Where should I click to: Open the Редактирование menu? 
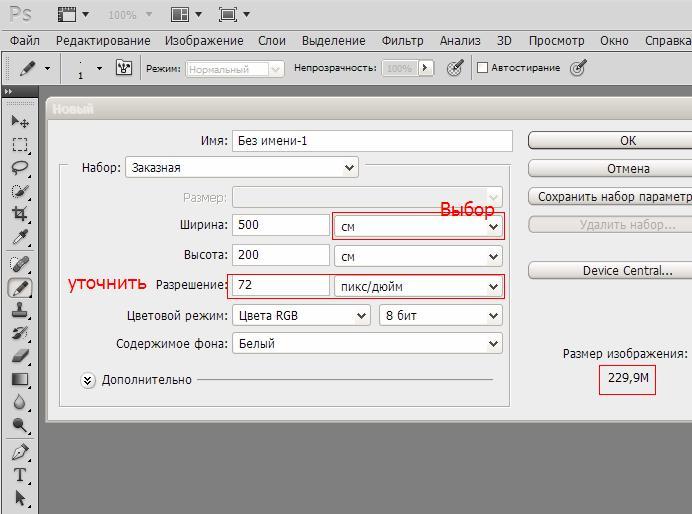(103, 41)
